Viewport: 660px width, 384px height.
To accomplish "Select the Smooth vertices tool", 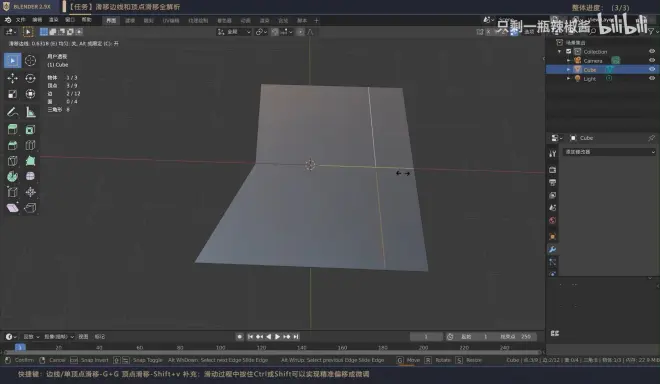I will pos(30,176).
